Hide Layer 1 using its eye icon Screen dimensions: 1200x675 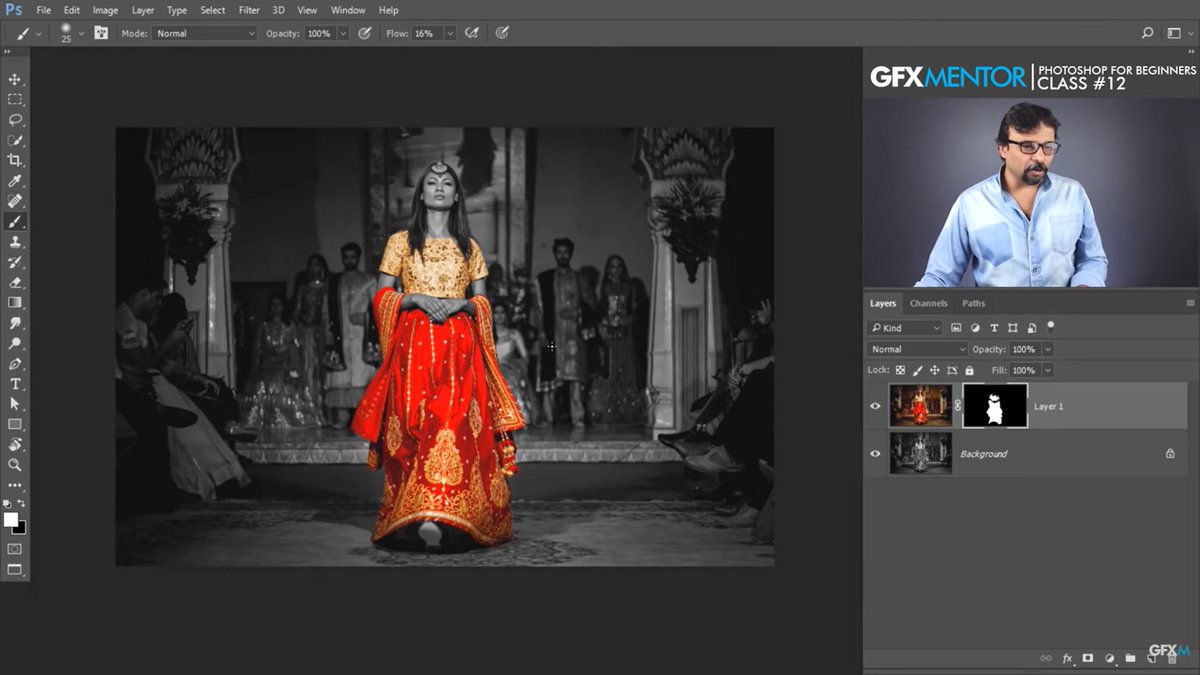pyautogui.click(x=875, y=406)
